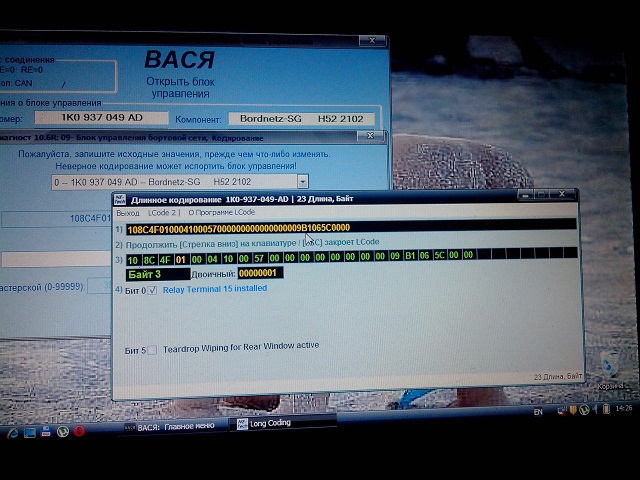Enable Бит 5 Teardrop Wiping checkbox
The image size is (640, 480).
click(x=152, y=350)
